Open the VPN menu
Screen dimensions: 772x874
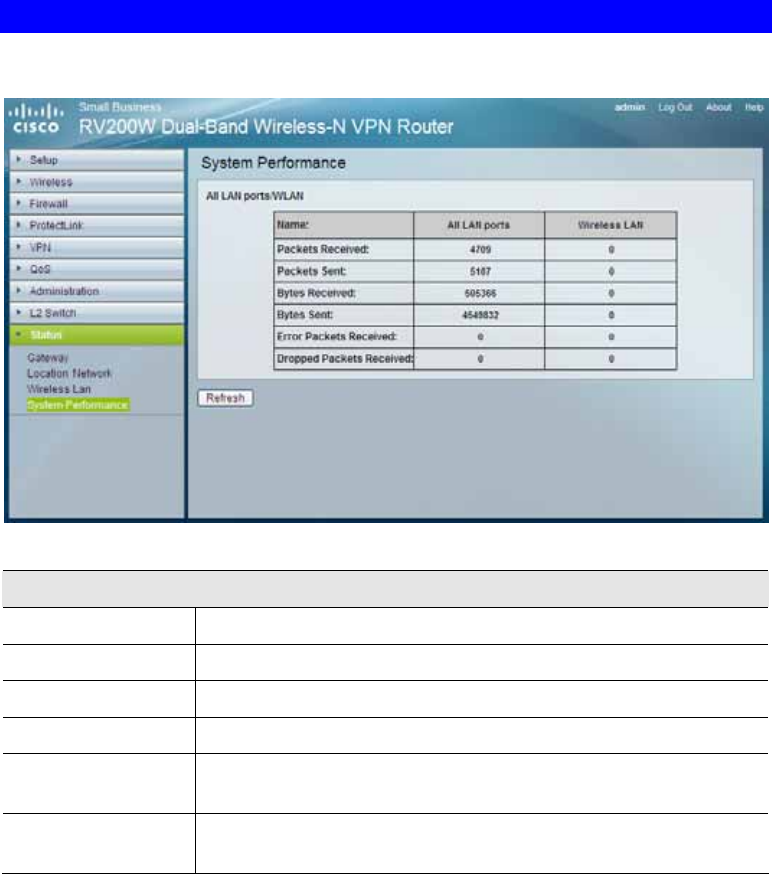96,247
